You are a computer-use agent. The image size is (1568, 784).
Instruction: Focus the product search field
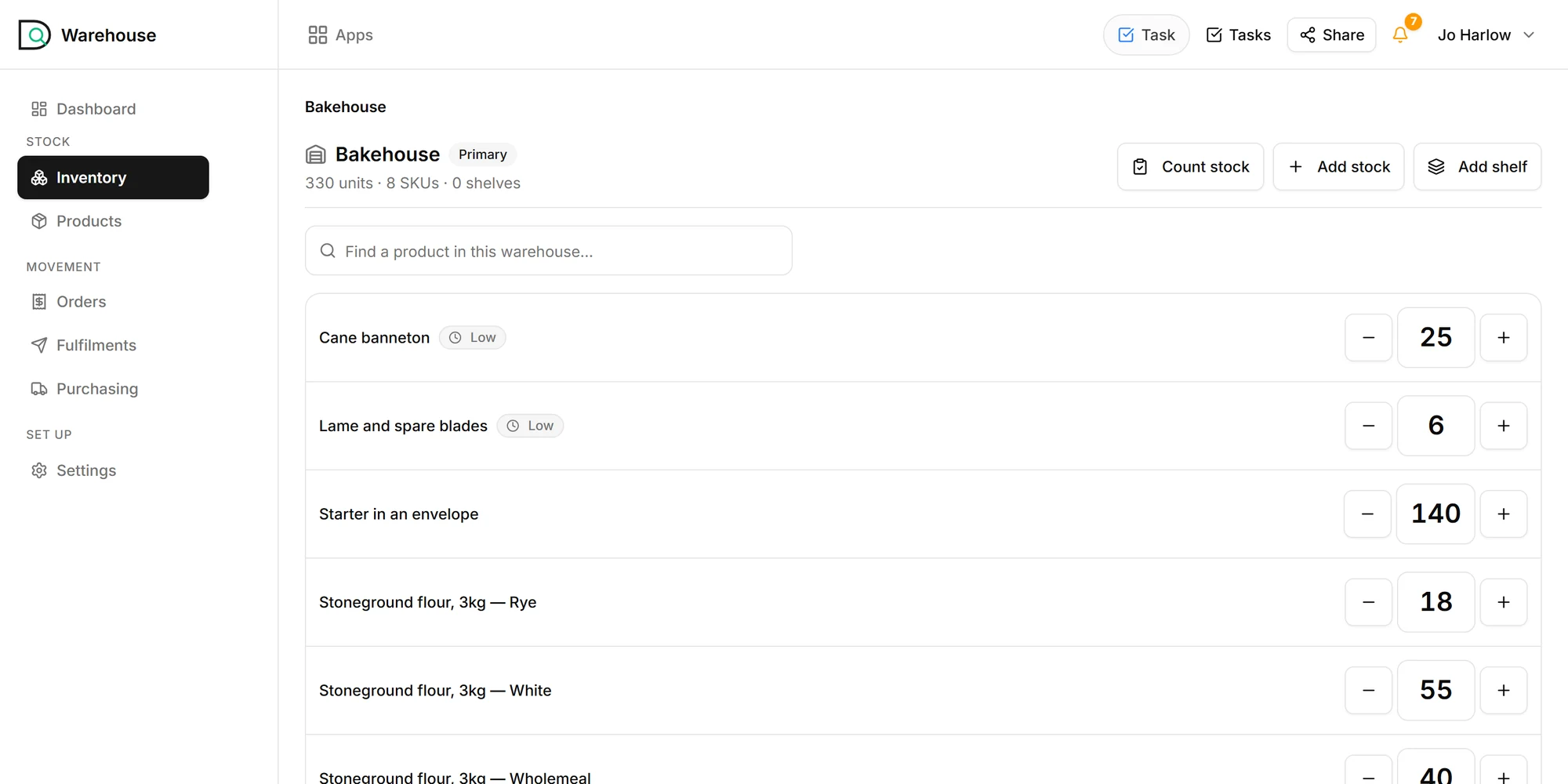click(x=548, y=251)
